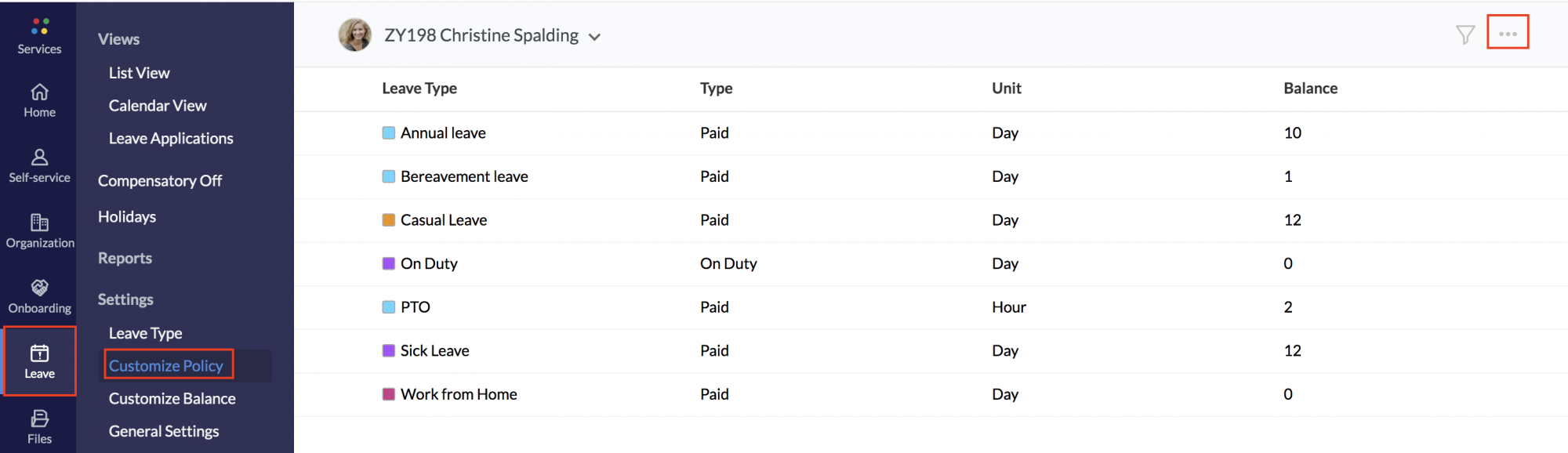Open the three-dot more options menu
Screen dimensions: 1568x453
point(1508,34)
